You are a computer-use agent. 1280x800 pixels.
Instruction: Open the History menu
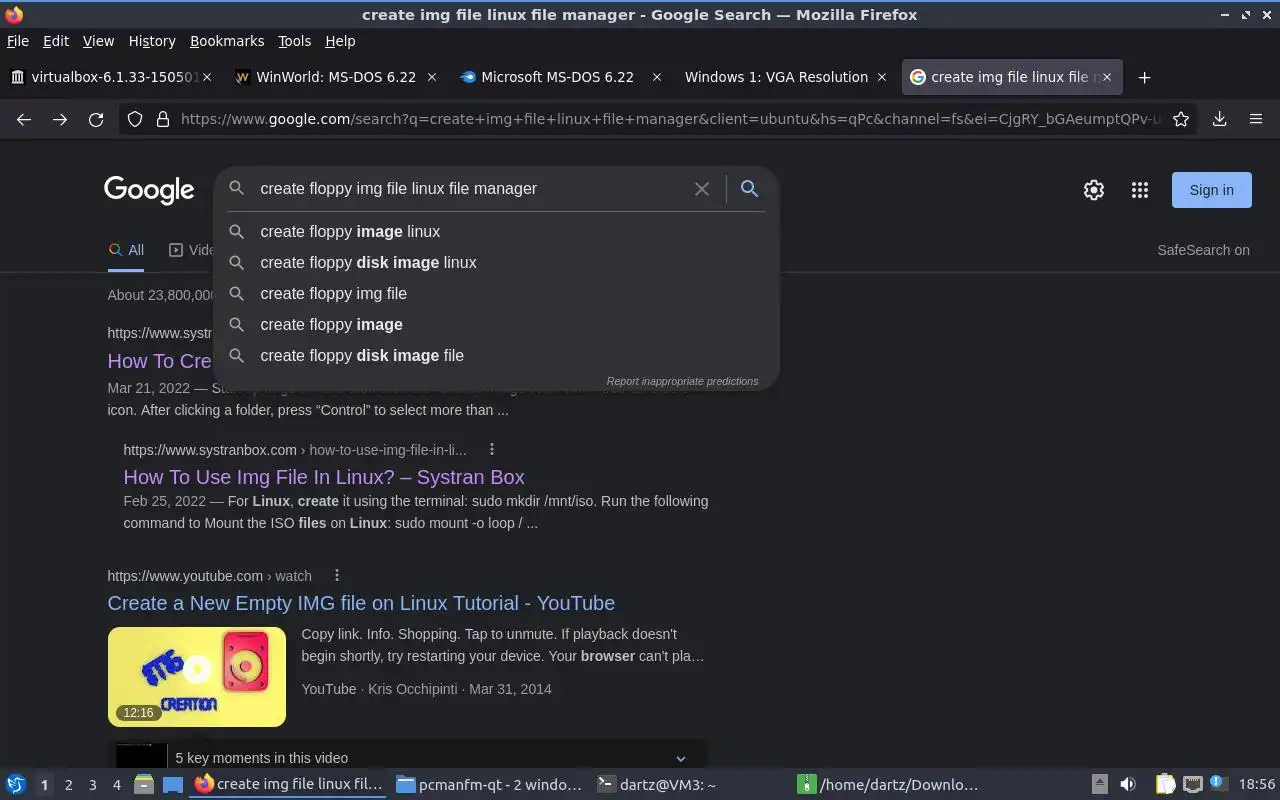pyautogui.click(x=152, y=41)
